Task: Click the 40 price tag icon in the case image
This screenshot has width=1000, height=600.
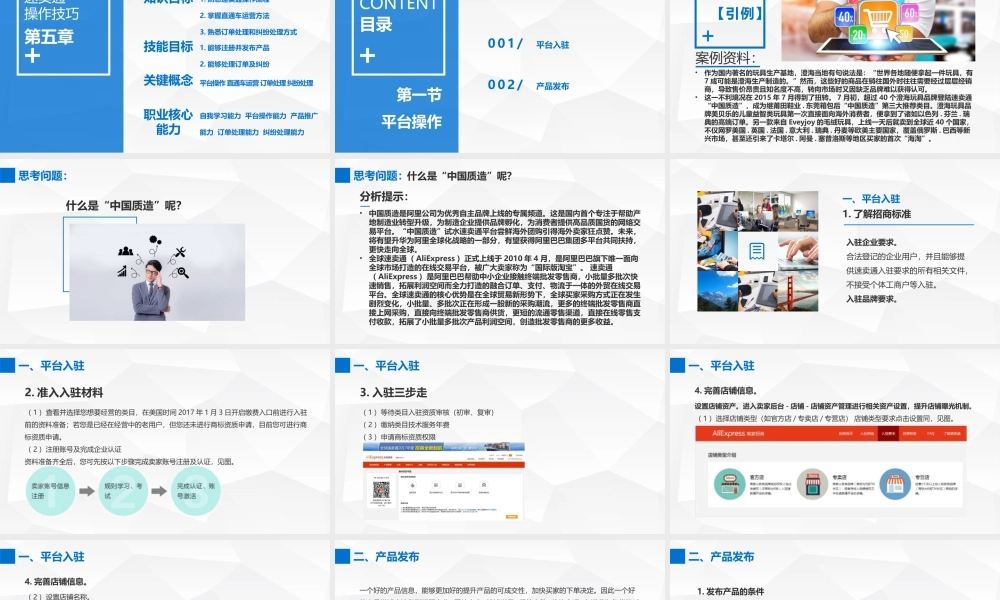Action: pos(843,15)
